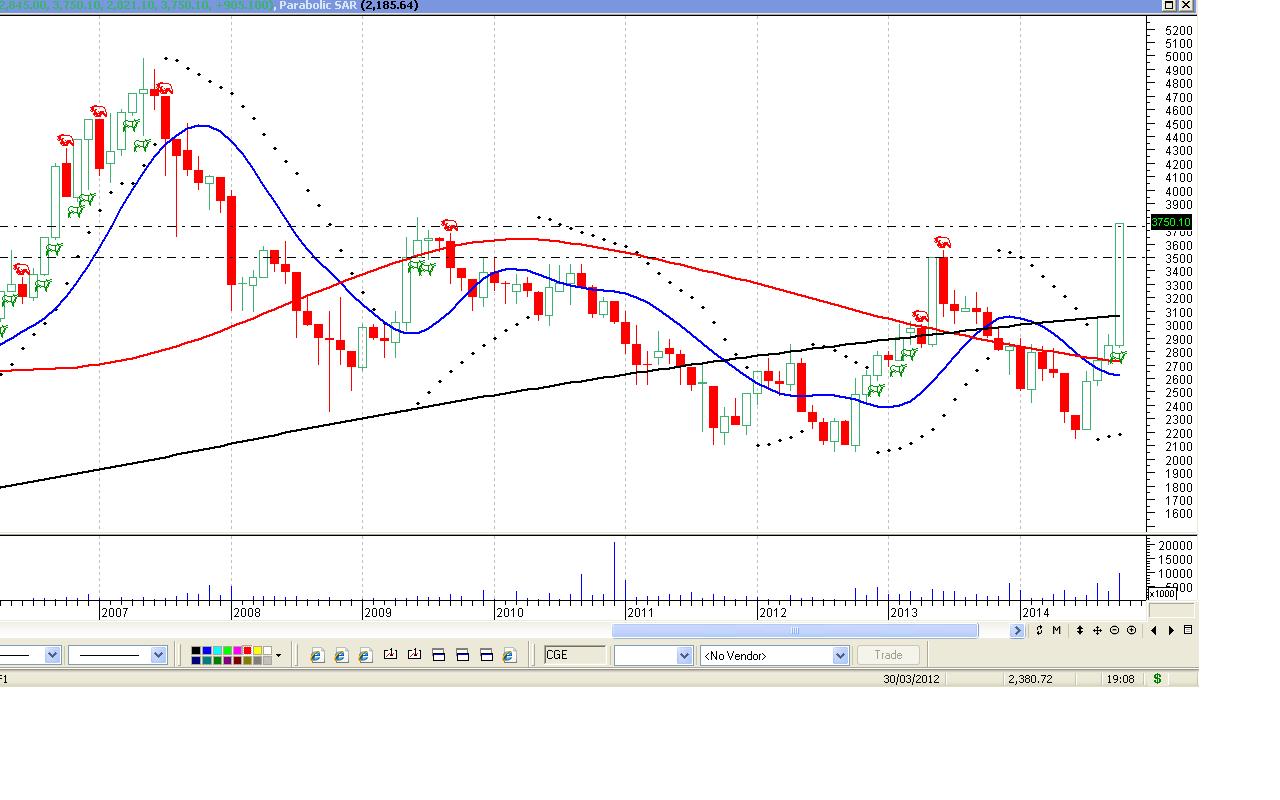Viewport: 1280px width, 800px height.
Task: Click the first small chart window icon
Action: click(390, 655)
